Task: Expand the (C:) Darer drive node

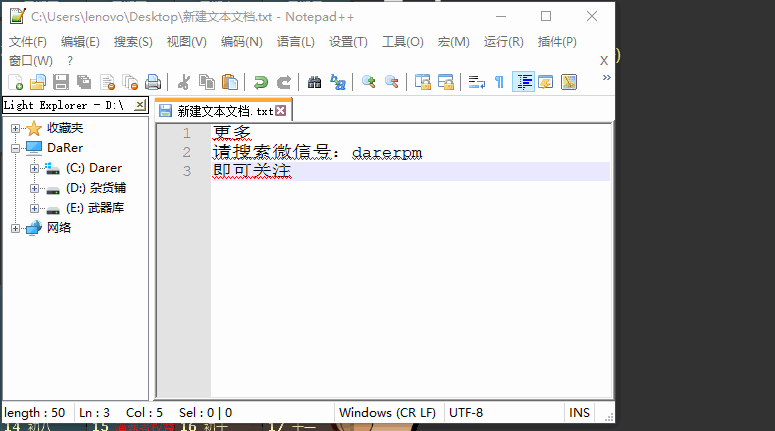Action: (34, 168)
